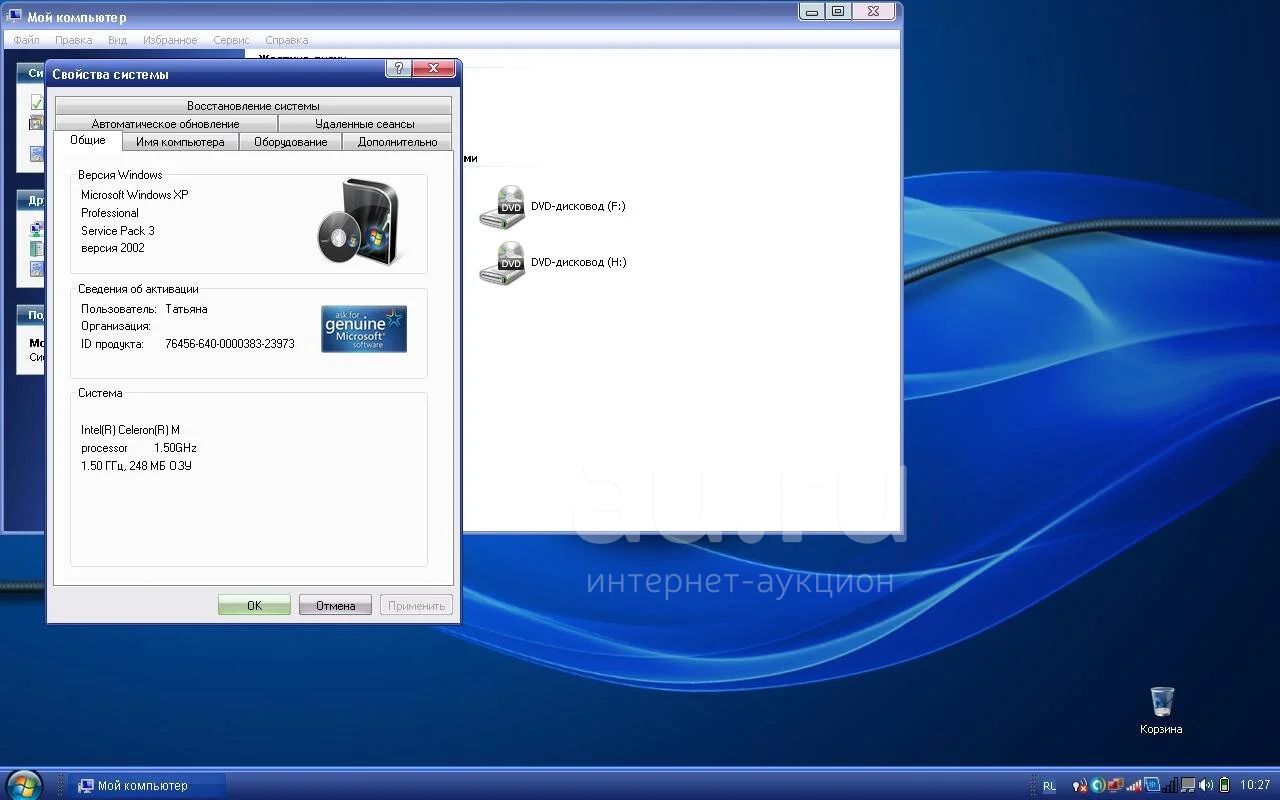Image resolution: width=1280 pixels, height=800 pixels.
Task: Click product ID '76456-640-0000383-23973'
Action: pos(230,344)
